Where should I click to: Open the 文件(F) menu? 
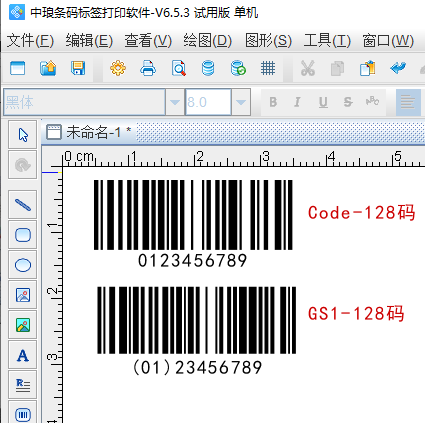tap(30, 41)
